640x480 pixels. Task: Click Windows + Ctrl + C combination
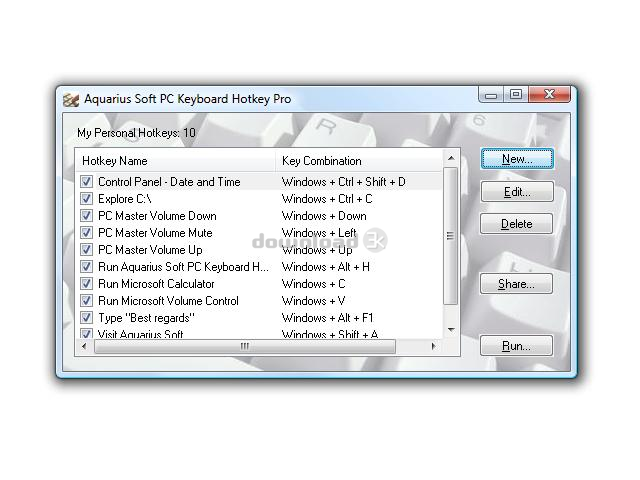[327, 199]
